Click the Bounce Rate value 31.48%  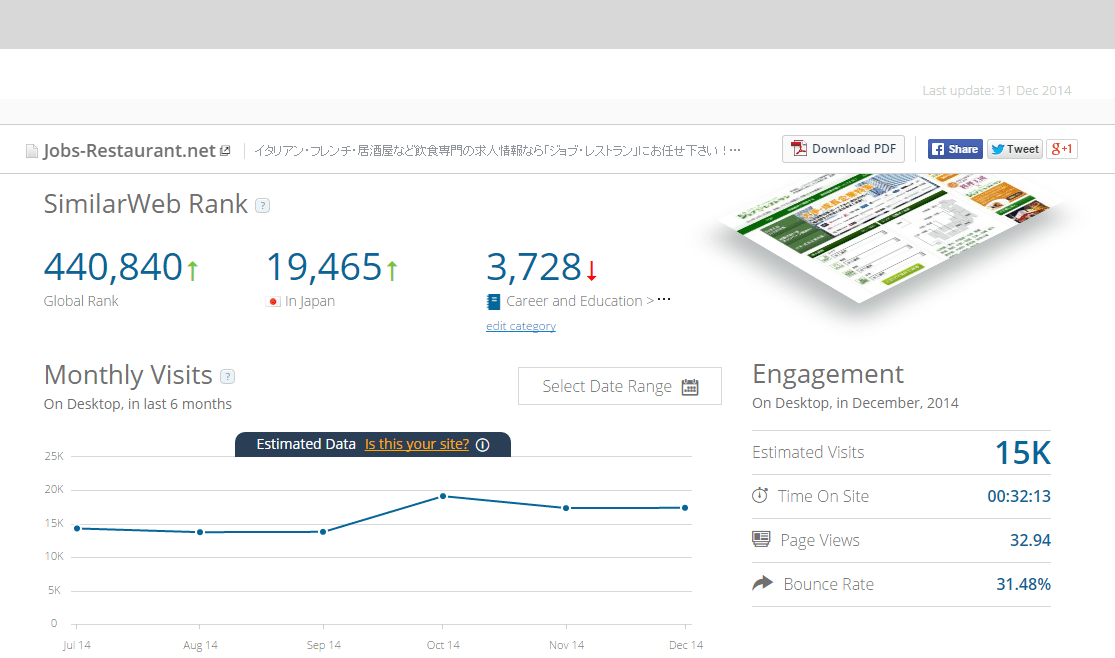click(1023, 585)
